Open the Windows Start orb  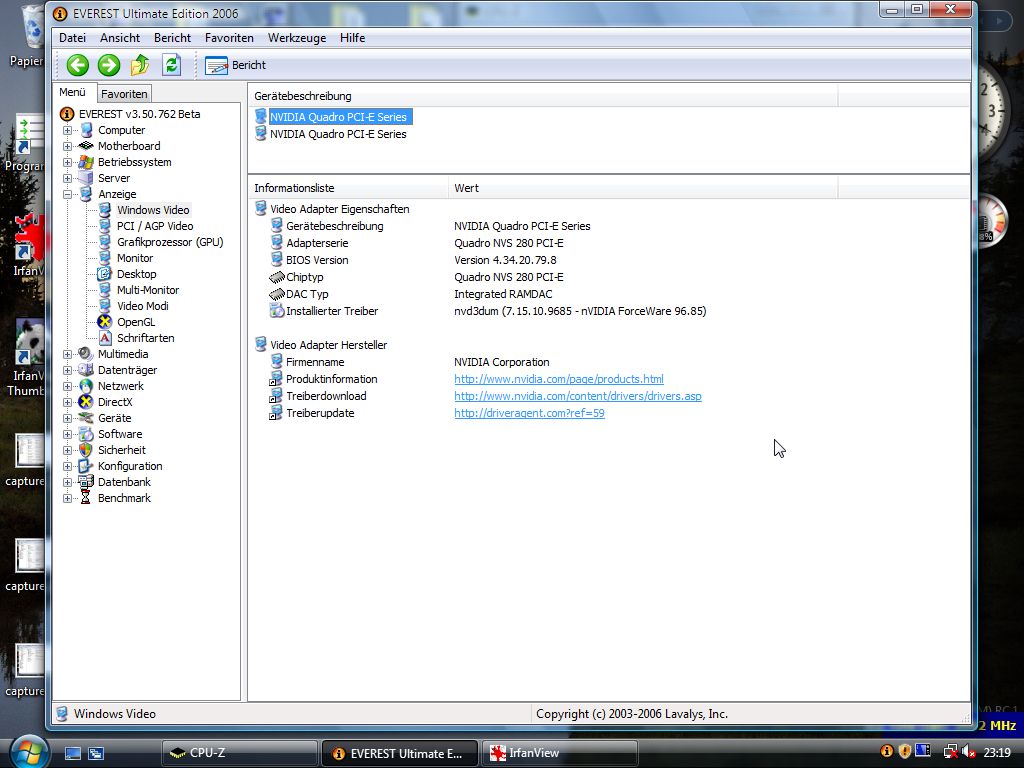(x=27, y=752)
